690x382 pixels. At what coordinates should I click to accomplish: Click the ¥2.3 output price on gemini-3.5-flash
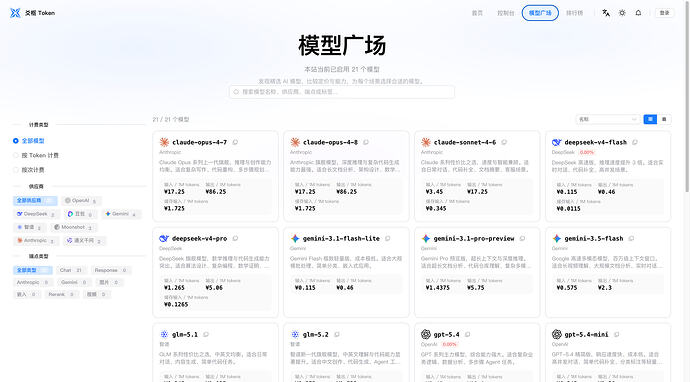point(605,288)
